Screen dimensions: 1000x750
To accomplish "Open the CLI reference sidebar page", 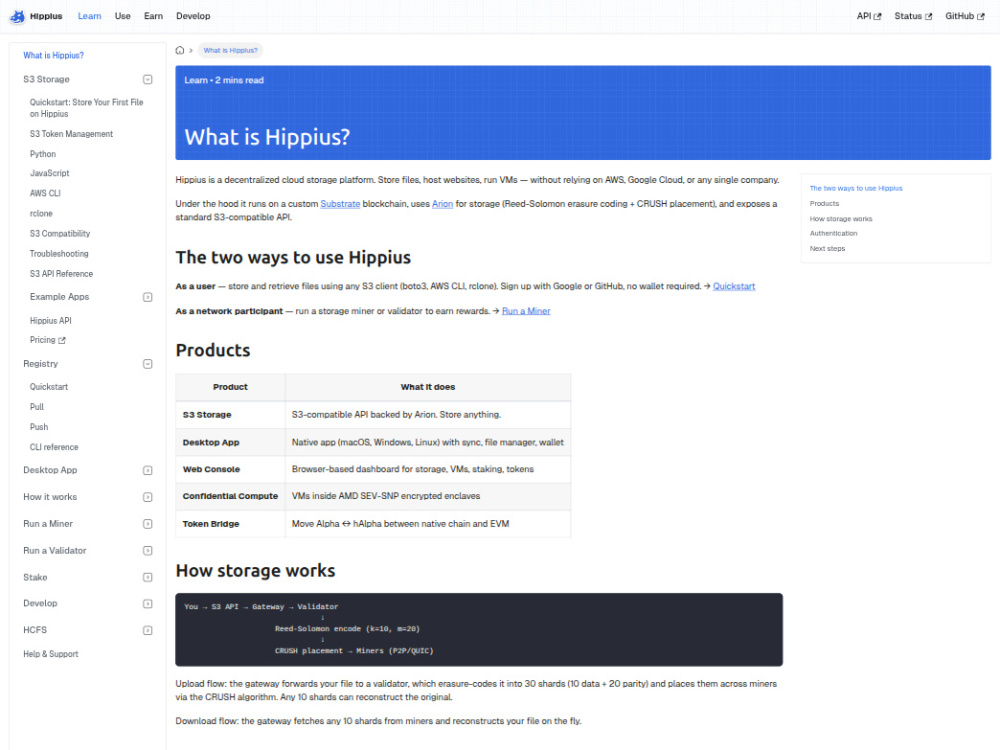I will [x=54, y=448].
